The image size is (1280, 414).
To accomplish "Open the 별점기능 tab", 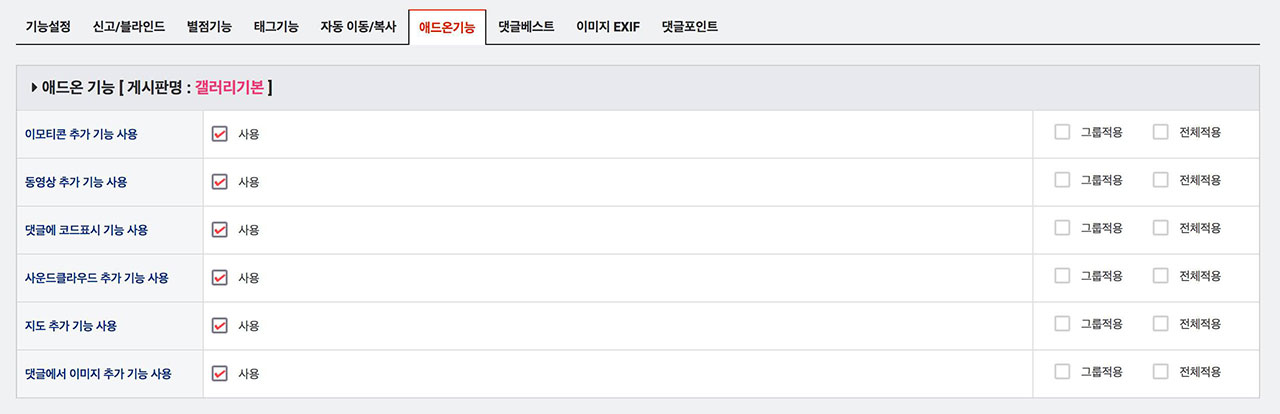I will pos(209,27).
